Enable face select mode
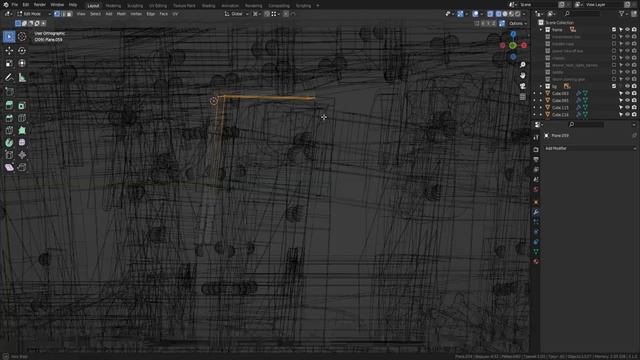This screenshot has height=360, width=640. tap(69, 14)
